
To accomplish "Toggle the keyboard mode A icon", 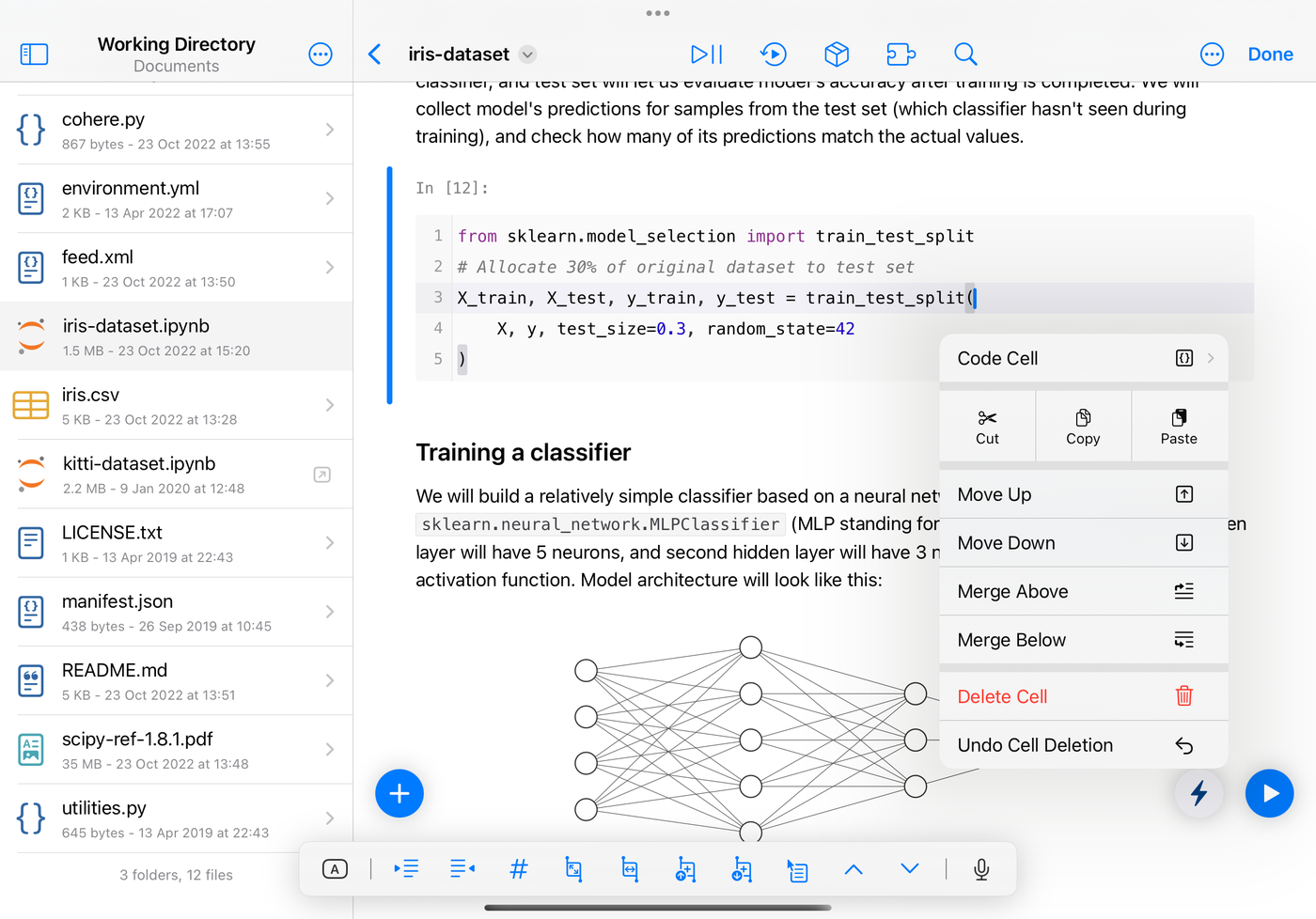I will [x=335, y=869].
